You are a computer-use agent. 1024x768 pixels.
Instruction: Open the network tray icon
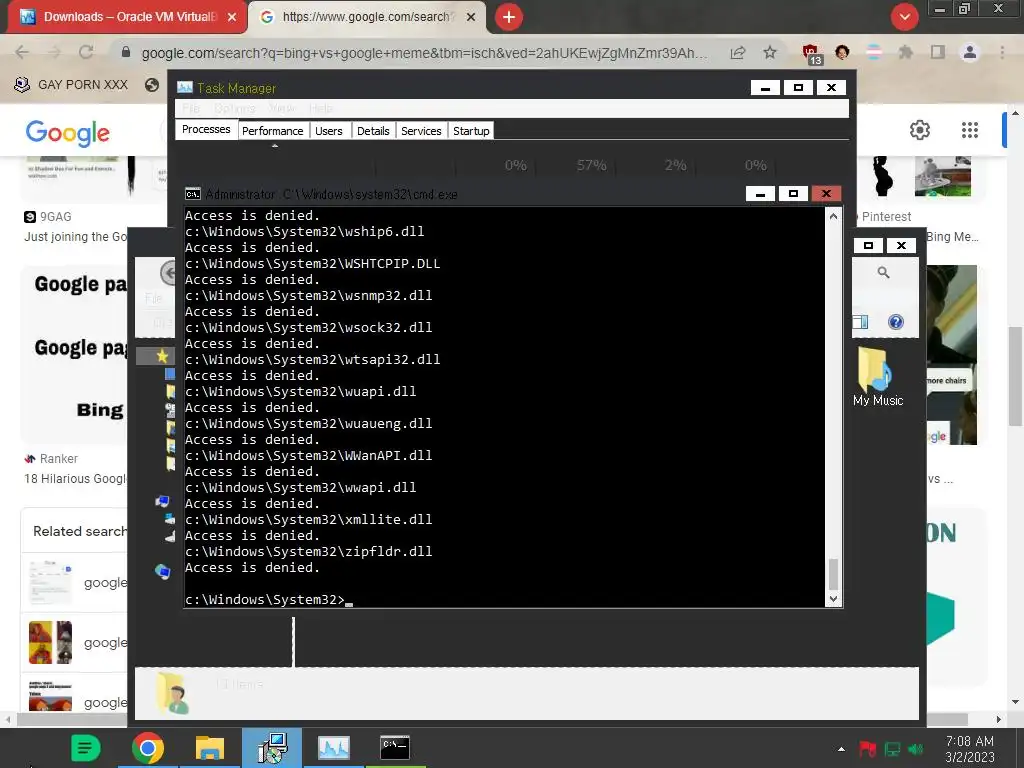(892, 749)
